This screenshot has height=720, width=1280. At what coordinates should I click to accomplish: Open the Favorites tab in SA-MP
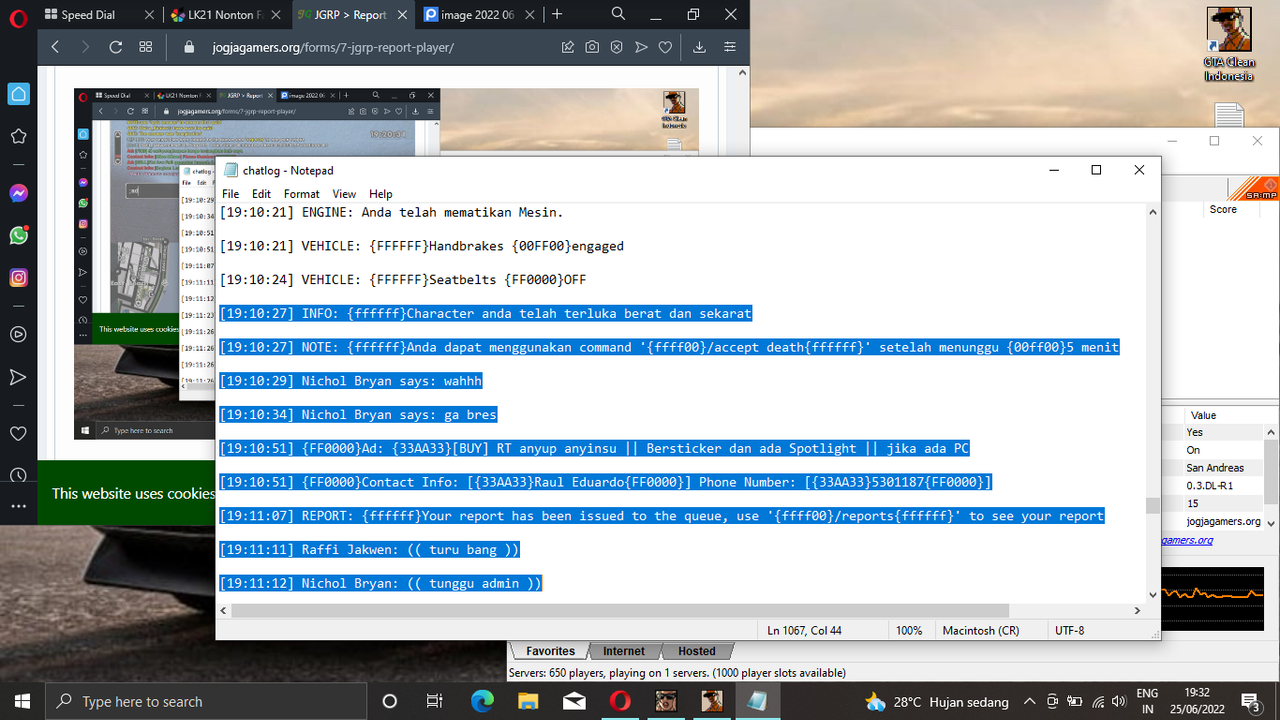coord(550,651)
